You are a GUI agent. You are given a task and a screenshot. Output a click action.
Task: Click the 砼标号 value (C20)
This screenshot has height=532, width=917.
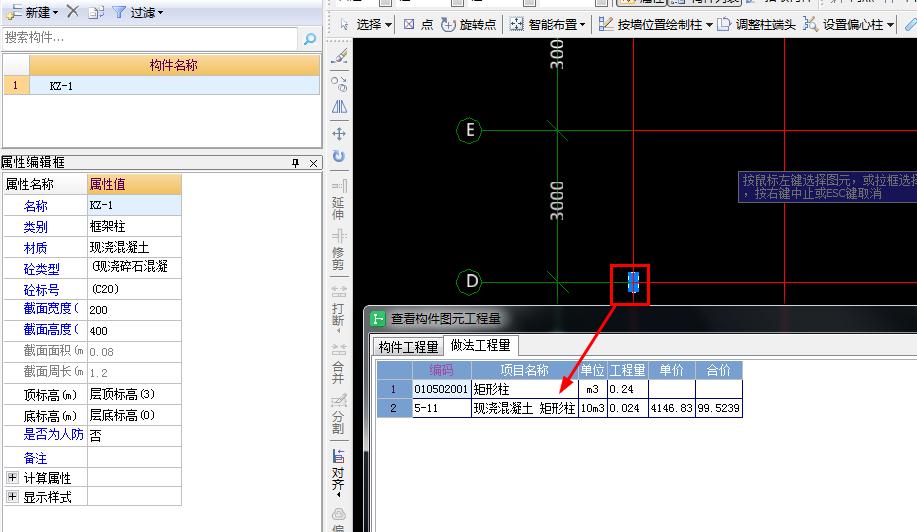tap(134, 289)
